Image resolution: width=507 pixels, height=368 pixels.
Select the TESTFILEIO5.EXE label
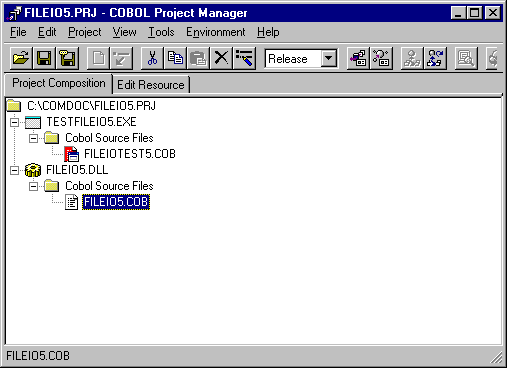pyautogui.click(x=91, y=122)
